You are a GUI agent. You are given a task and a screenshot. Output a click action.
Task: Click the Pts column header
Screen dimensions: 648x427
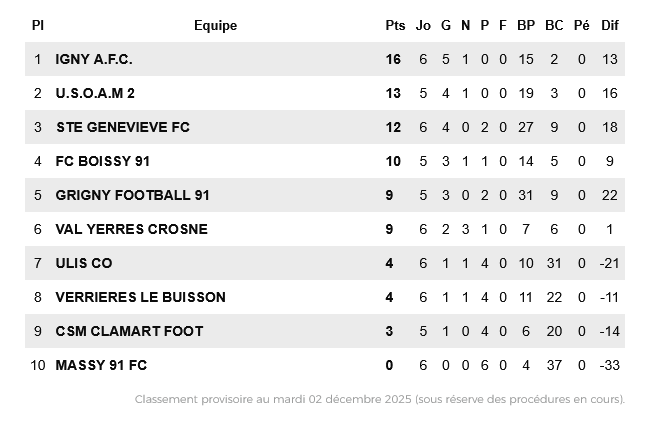[395, 25]
